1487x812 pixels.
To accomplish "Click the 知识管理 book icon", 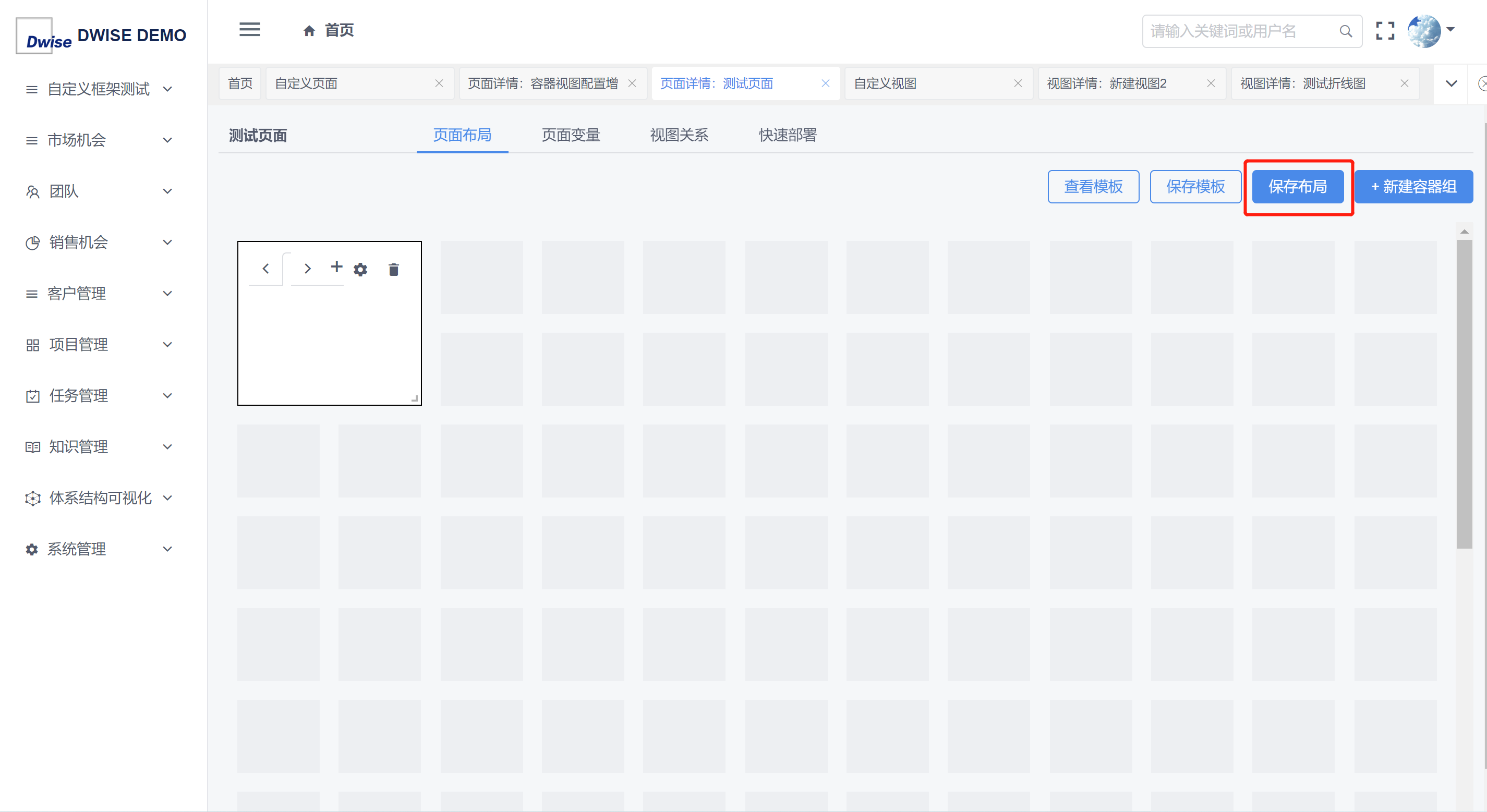I will [33, 447].
